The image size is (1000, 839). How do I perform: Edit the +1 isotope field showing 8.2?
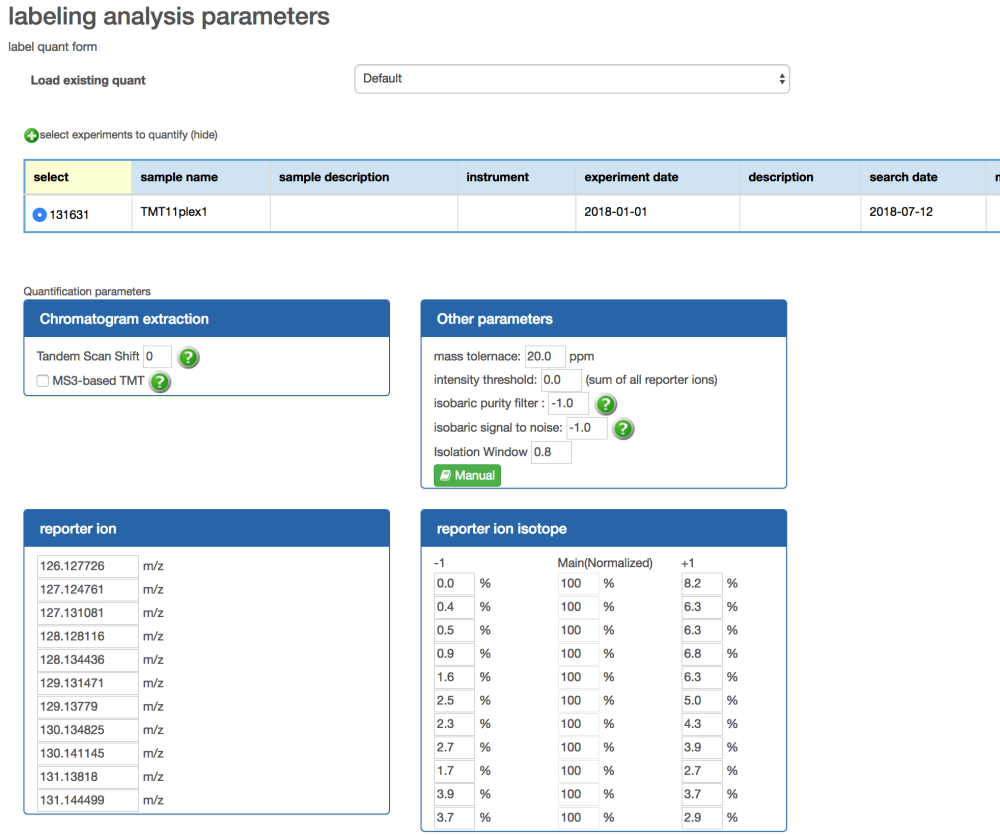coord(702,583)
